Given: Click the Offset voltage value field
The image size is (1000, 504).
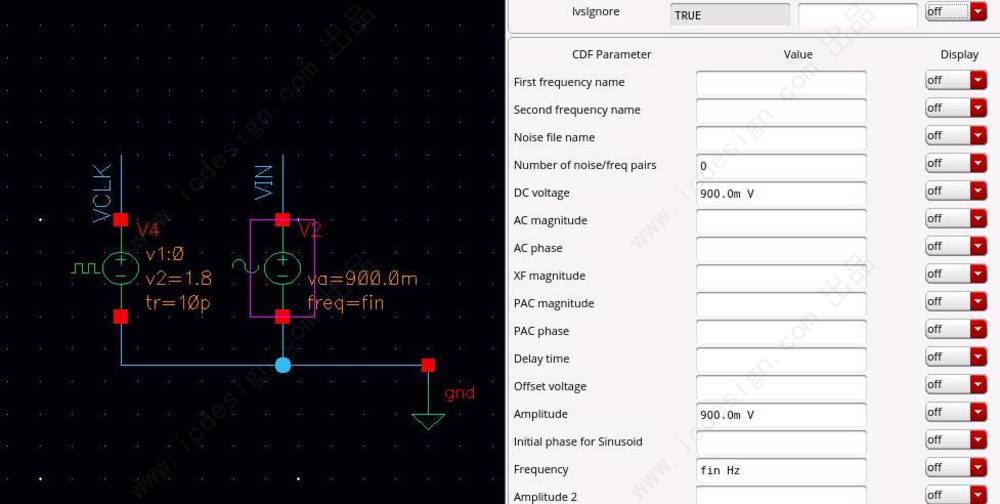Looking at the screenshot, I should pos(781,387).
